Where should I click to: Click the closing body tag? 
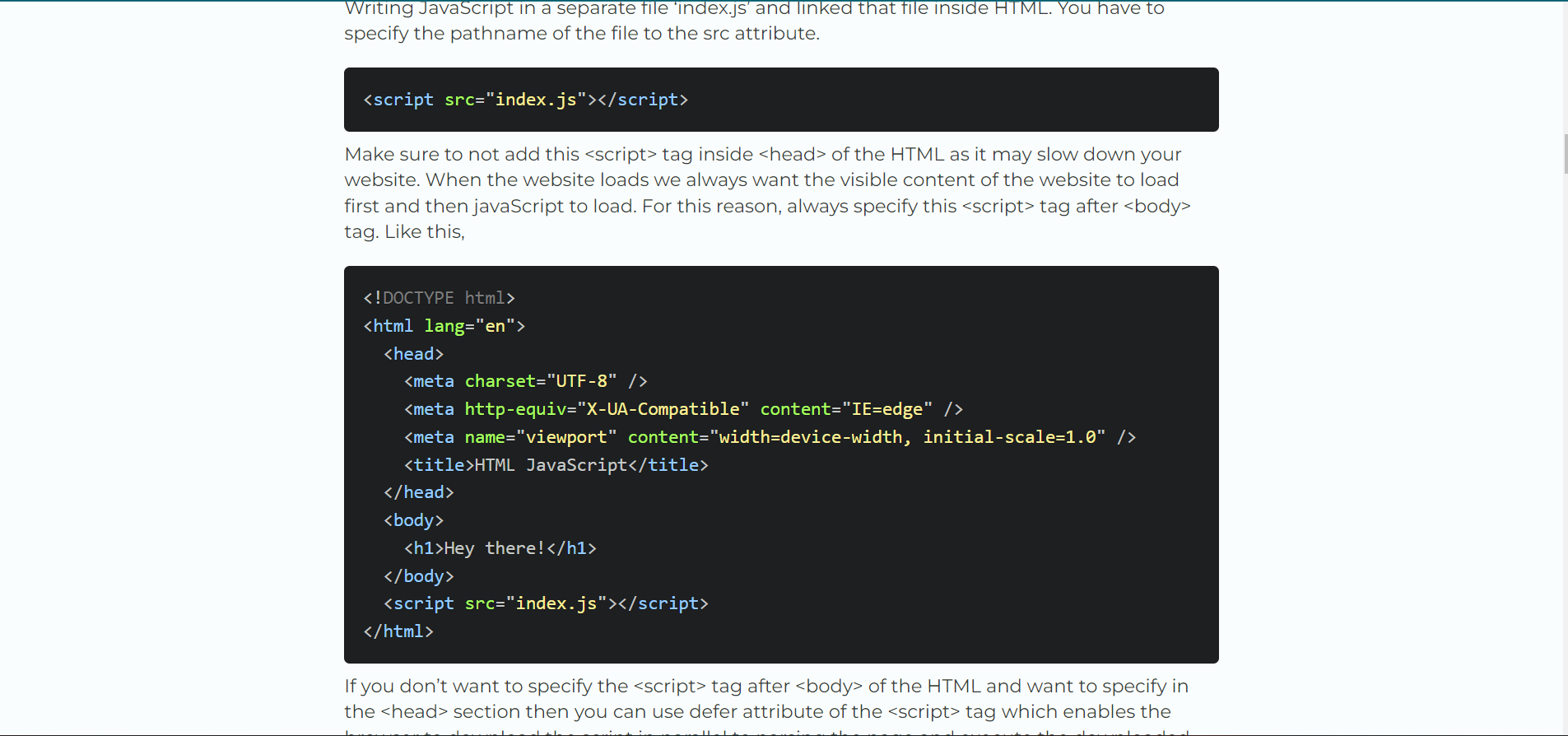tap(418, 576)
